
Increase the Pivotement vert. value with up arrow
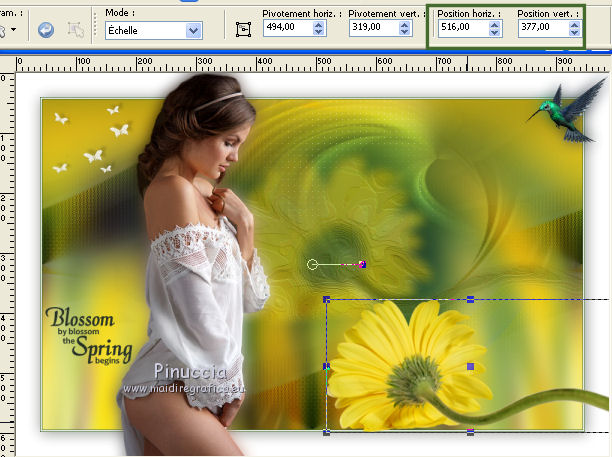pyautogui.click(x=405, y=24)
